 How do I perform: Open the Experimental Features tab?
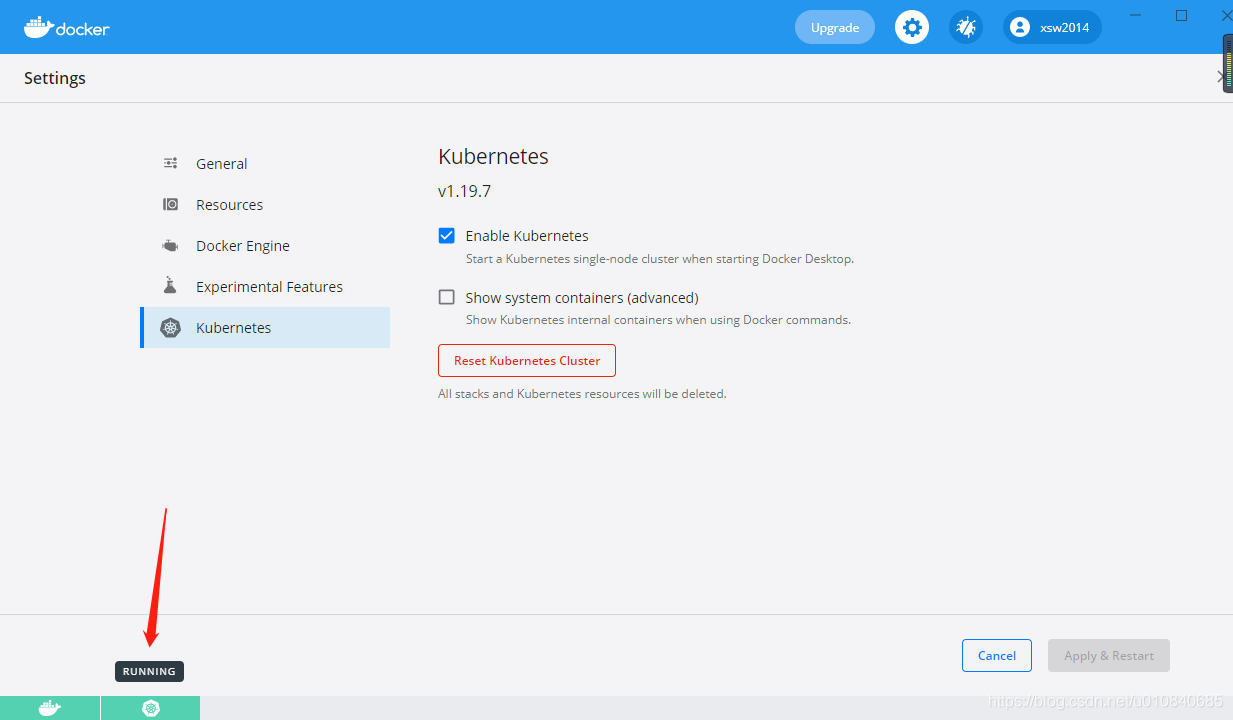[x=265, y=286]
